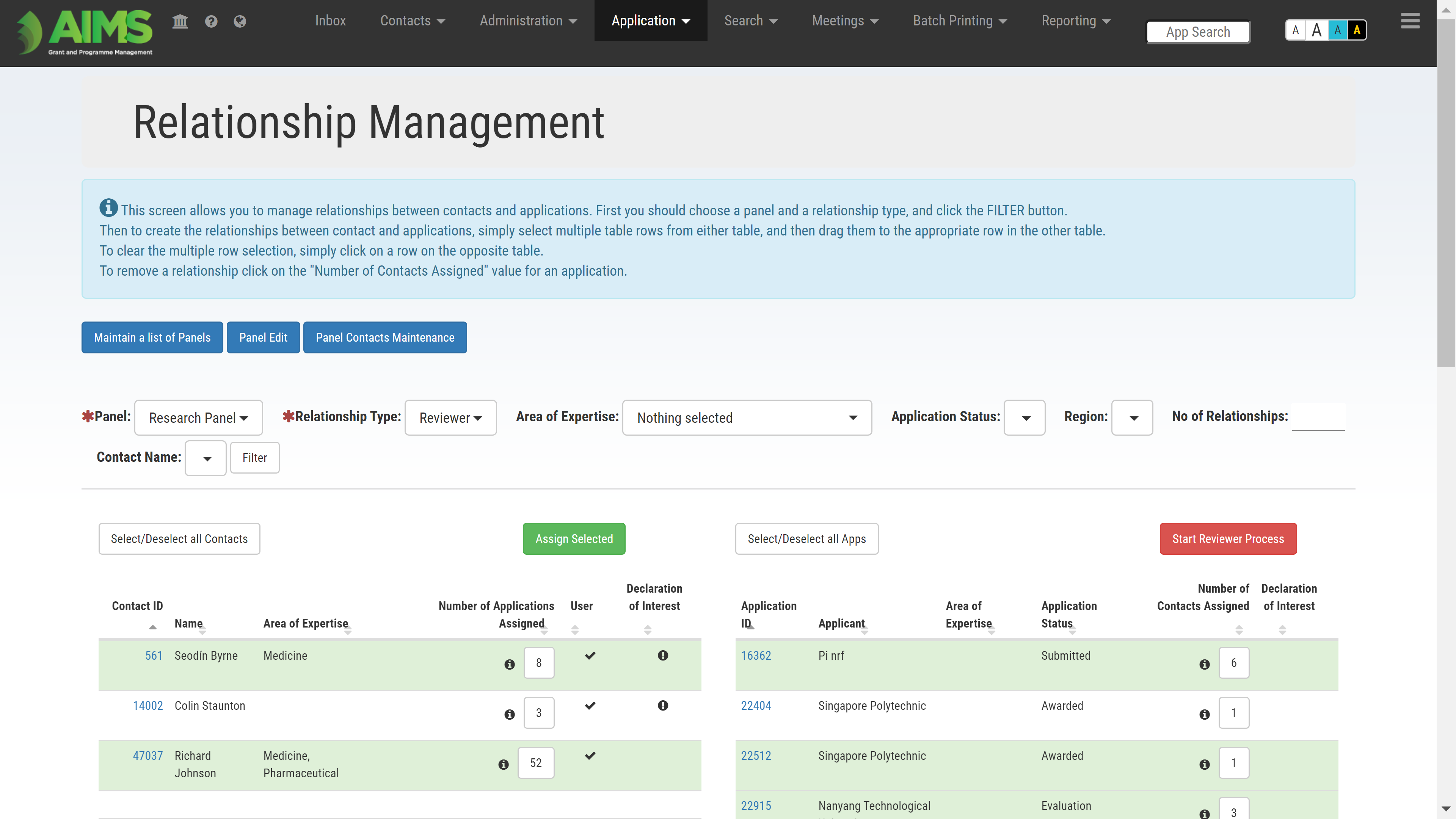Click the AIMS logo
The image size is (1456, 819).
pyautogui.click(x=85, y=31)
